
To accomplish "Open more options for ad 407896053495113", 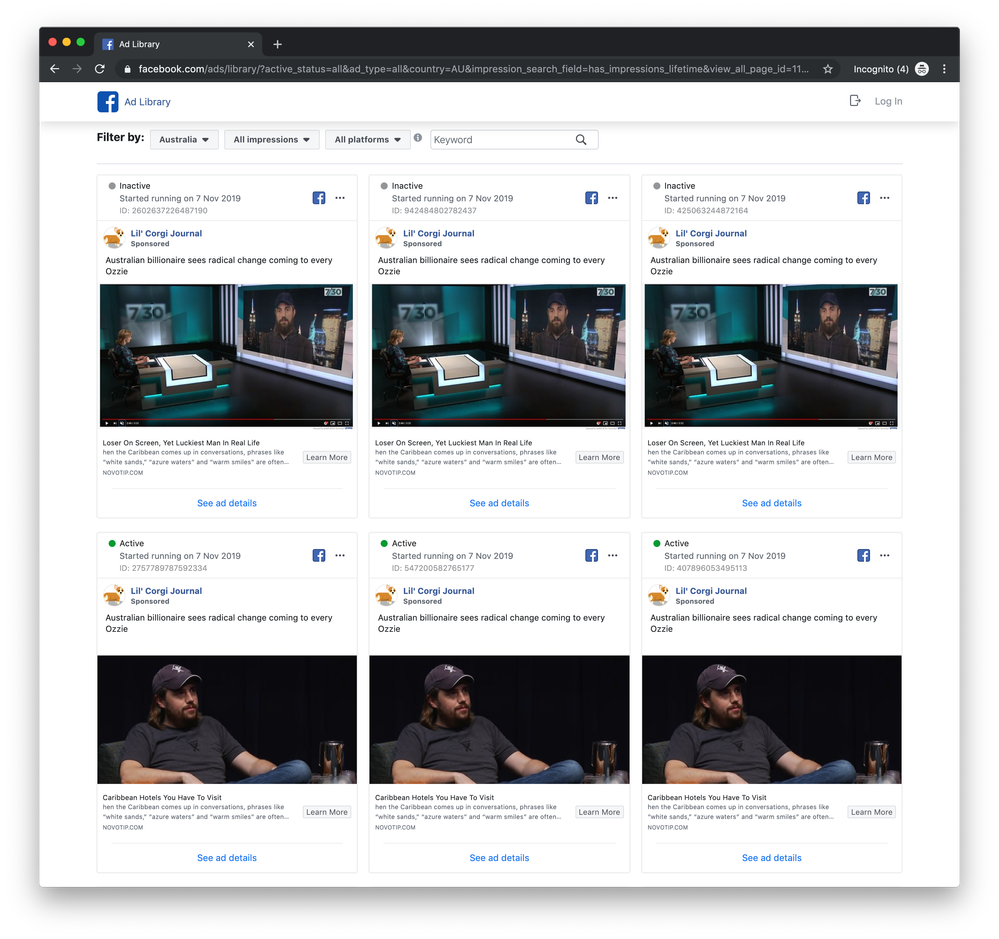I will pos(885,556).
